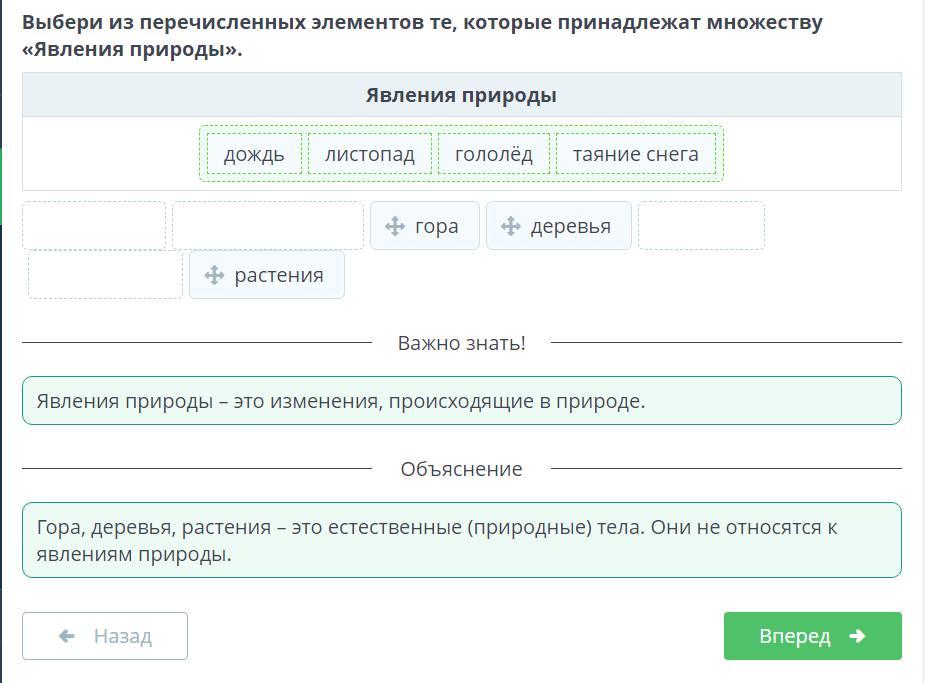This screenshot has width=925, height=683.
Task: Click the right arrow icon on Вперед
Action: tap(856, 636)
